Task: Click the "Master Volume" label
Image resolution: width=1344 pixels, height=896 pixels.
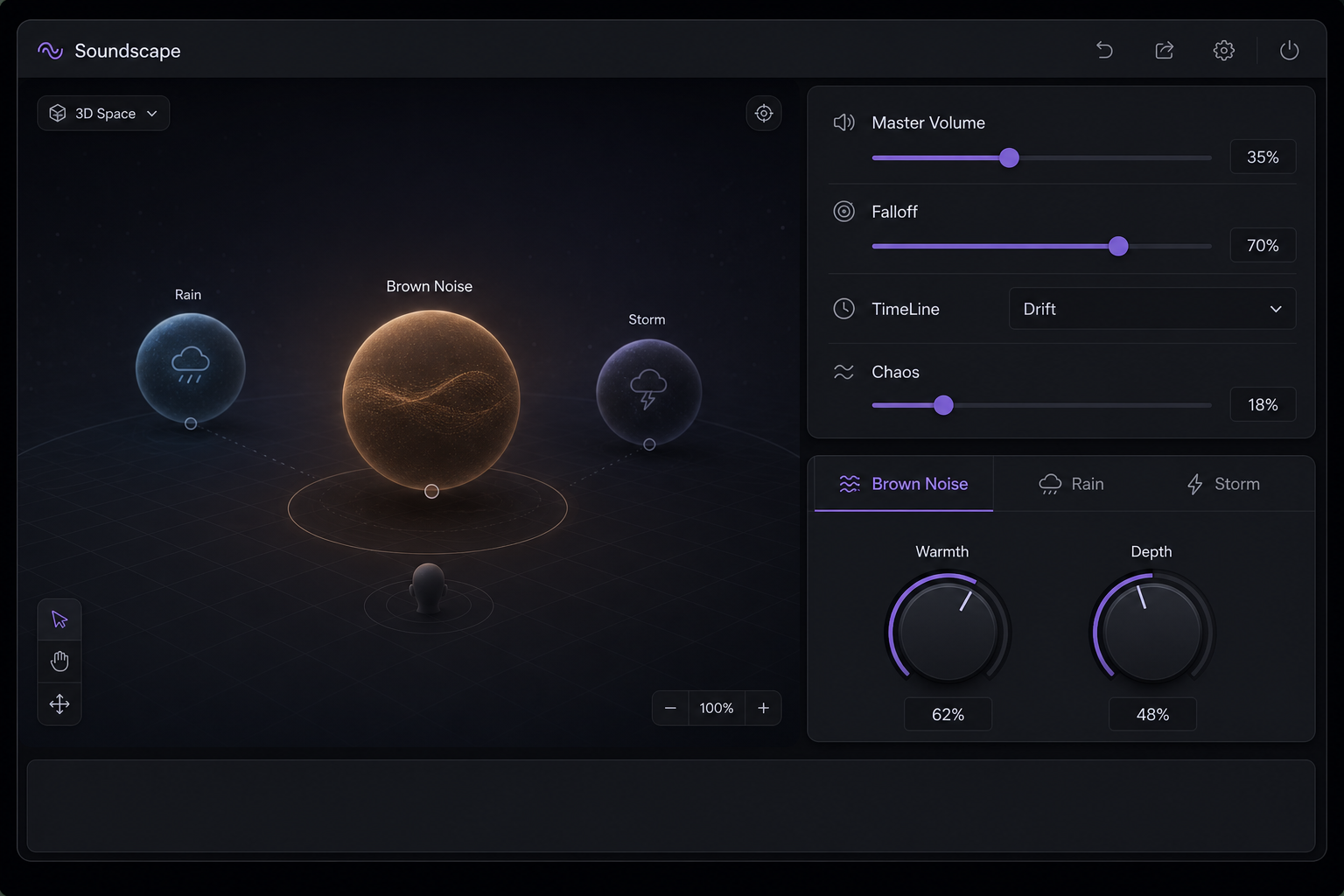Action: click(x=928, y=122)
